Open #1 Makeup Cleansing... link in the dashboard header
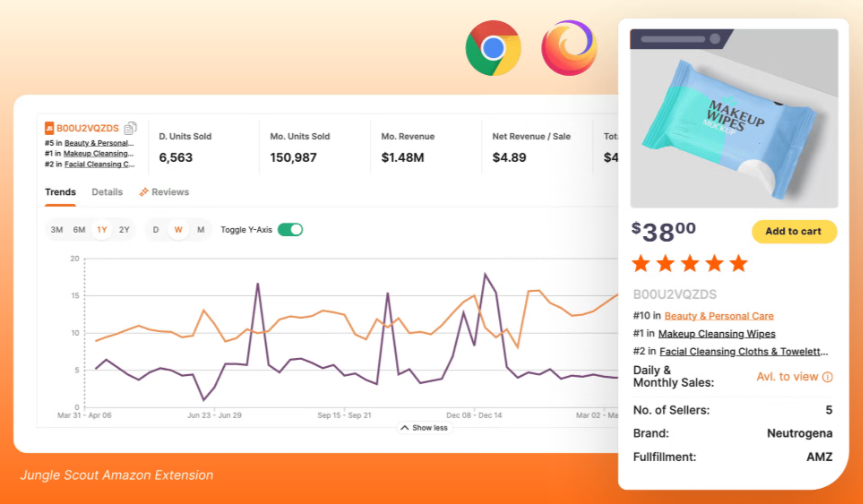 [x=98, y=154]
